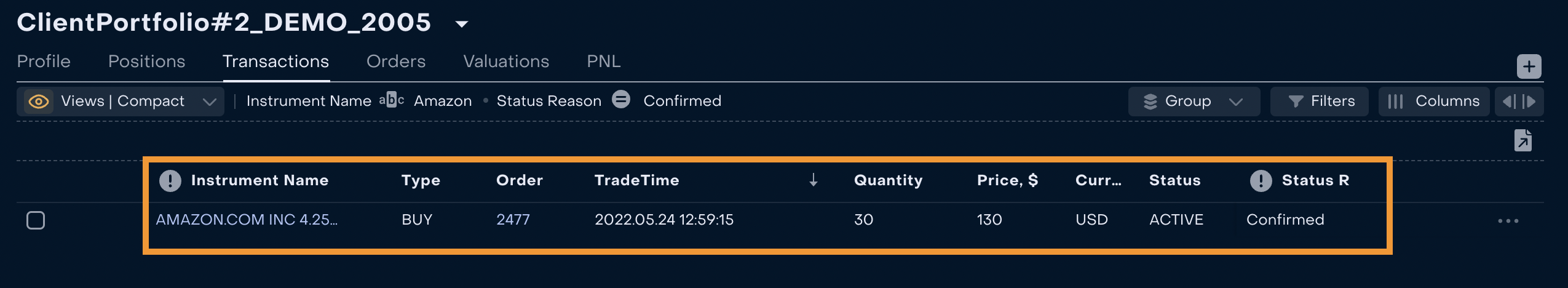The width and height of the screenshot is (1568, 288).
Task: Open the three-dots row actions menu
Action: (1508, 220)
